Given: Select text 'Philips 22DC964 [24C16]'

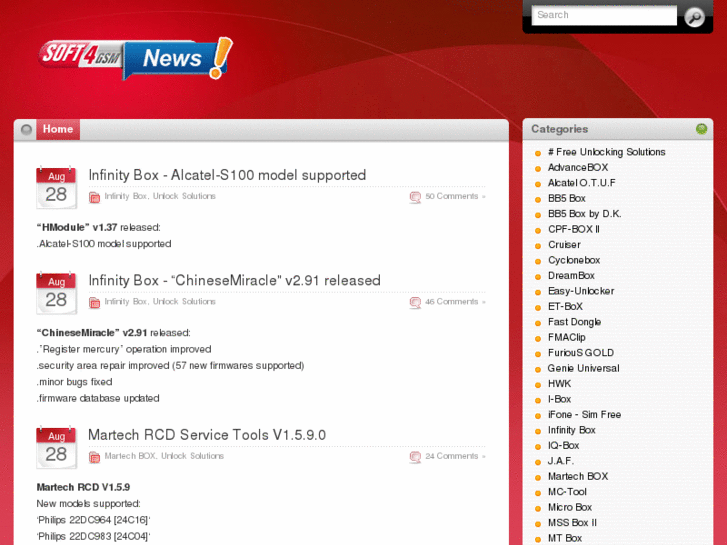Looking at the screenshot, I should [x=93, y=520].
